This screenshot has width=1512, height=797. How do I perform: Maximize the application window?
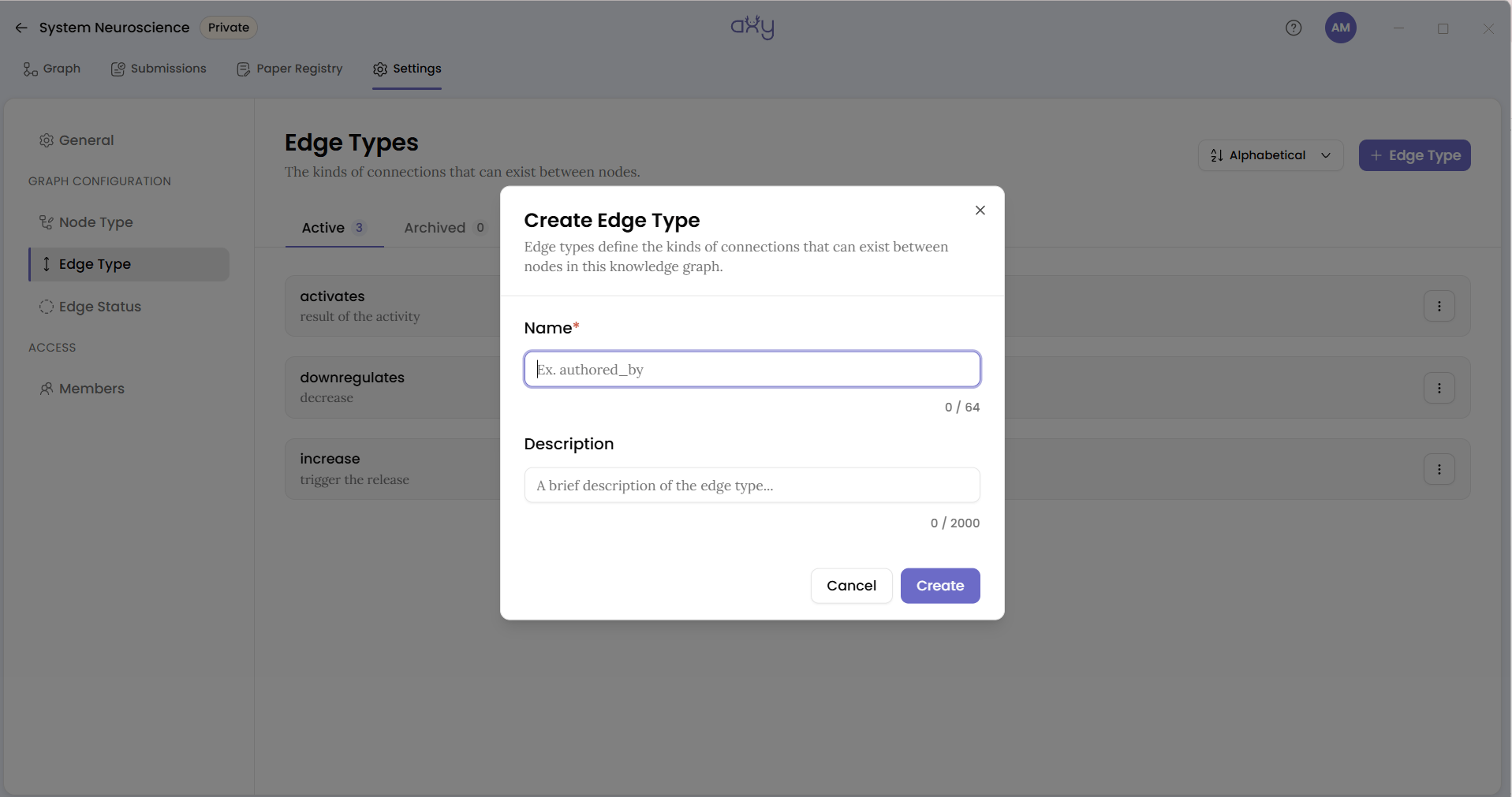[1443, 28]
